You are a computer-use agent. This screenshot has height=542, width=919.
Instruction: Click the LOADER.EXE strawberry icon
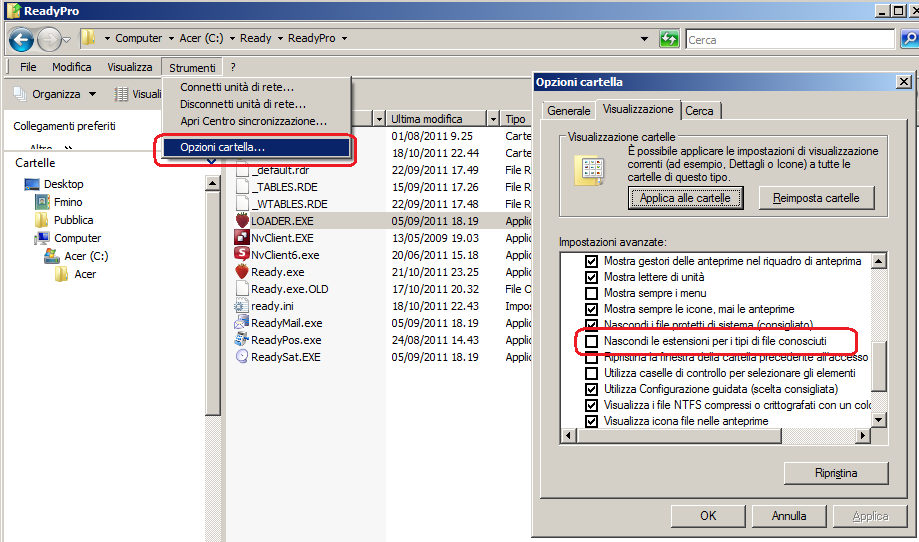click(242, 221)
